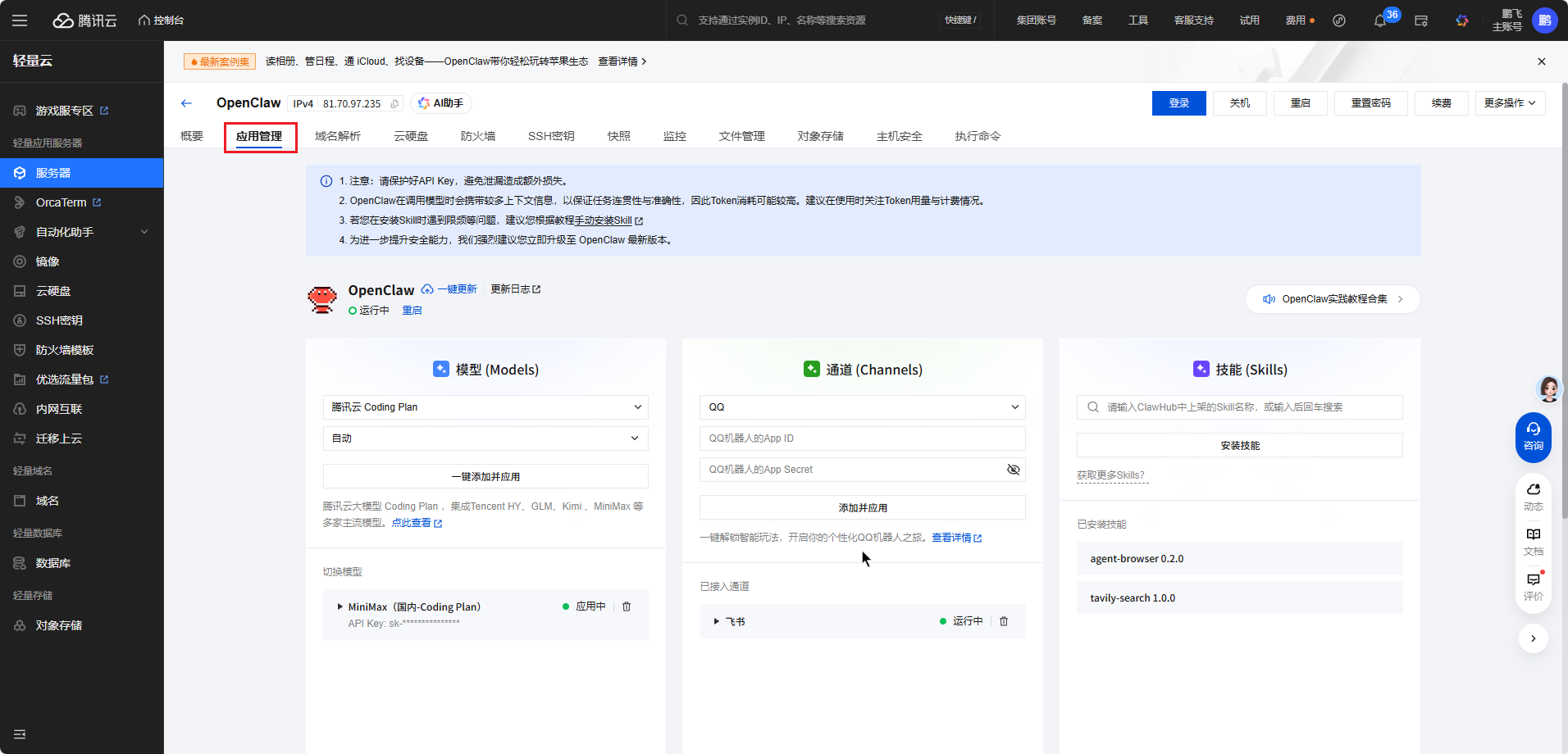The height and width of the screenshot is (754, 1568).
Task: Click trash icon for the 飞书 channel
Action: point(1004,621)
